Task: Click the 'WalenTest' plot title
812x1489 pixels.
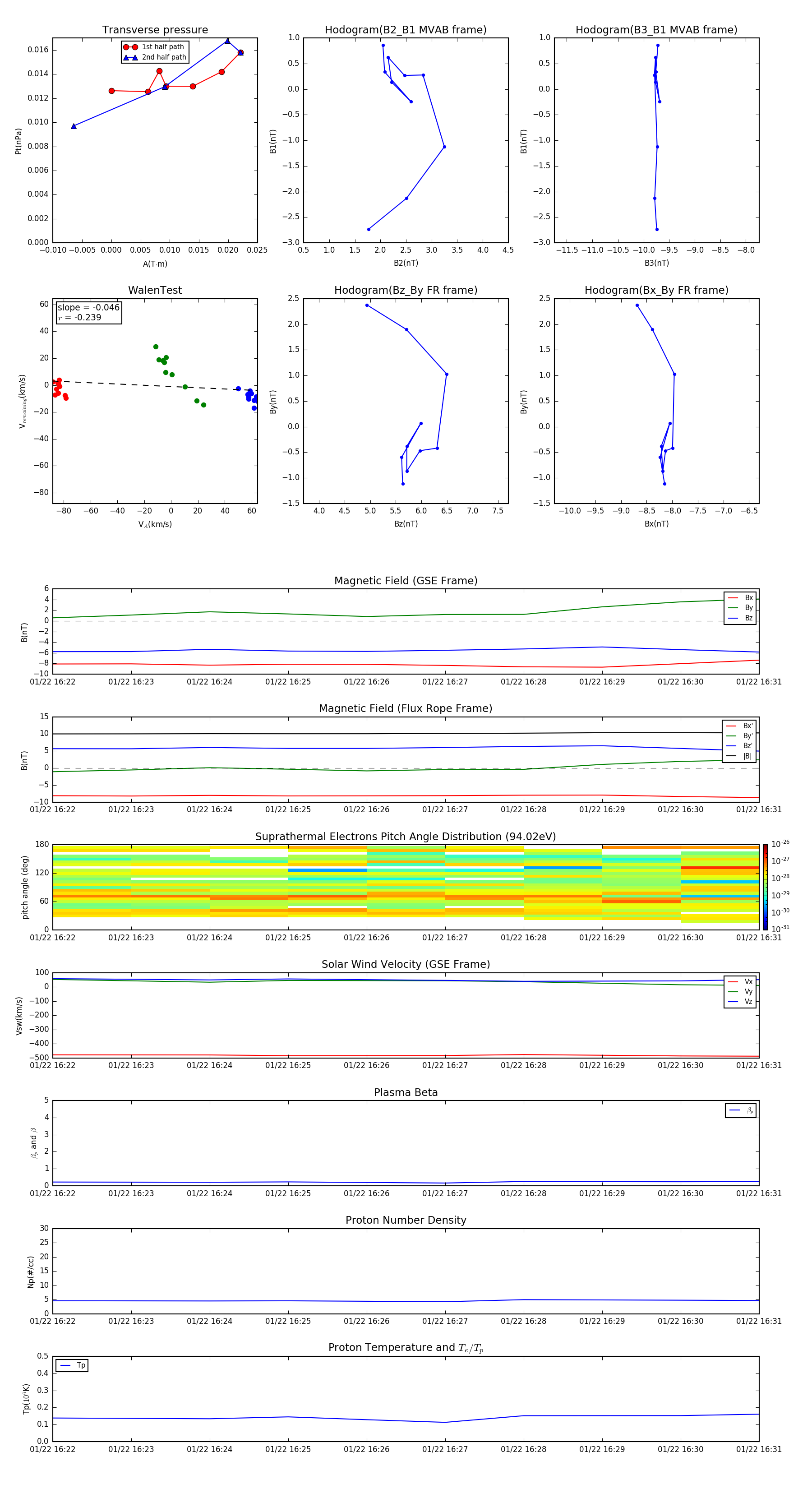Action: pos(155,290)
